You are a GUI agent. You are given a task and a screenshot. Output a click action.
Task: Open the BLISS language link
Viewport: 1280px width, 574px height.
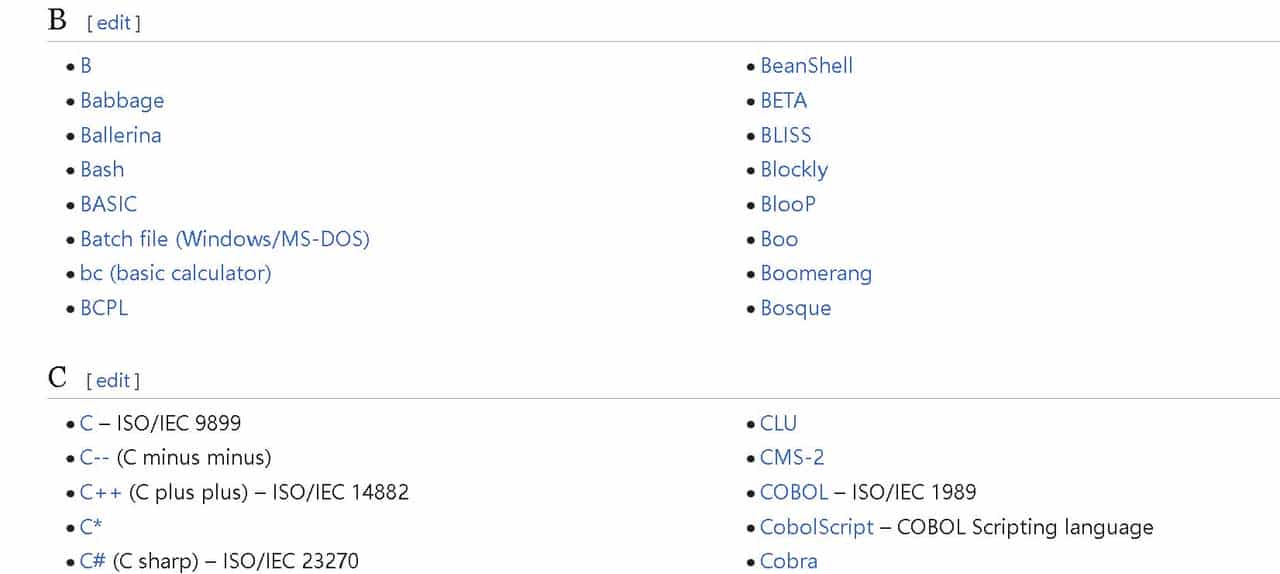[x=786, y=135]
